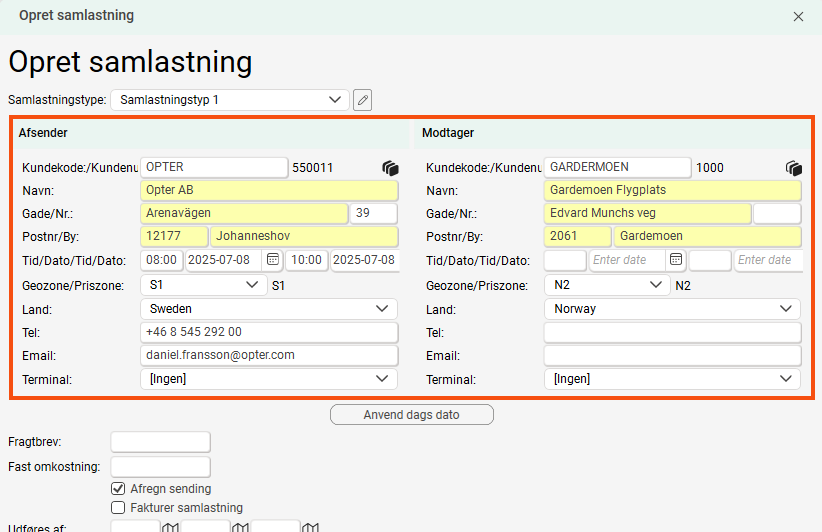This screenshot has width=822, height=532.
Task: Click second map icon beside Udføres af
Action: 240,528
